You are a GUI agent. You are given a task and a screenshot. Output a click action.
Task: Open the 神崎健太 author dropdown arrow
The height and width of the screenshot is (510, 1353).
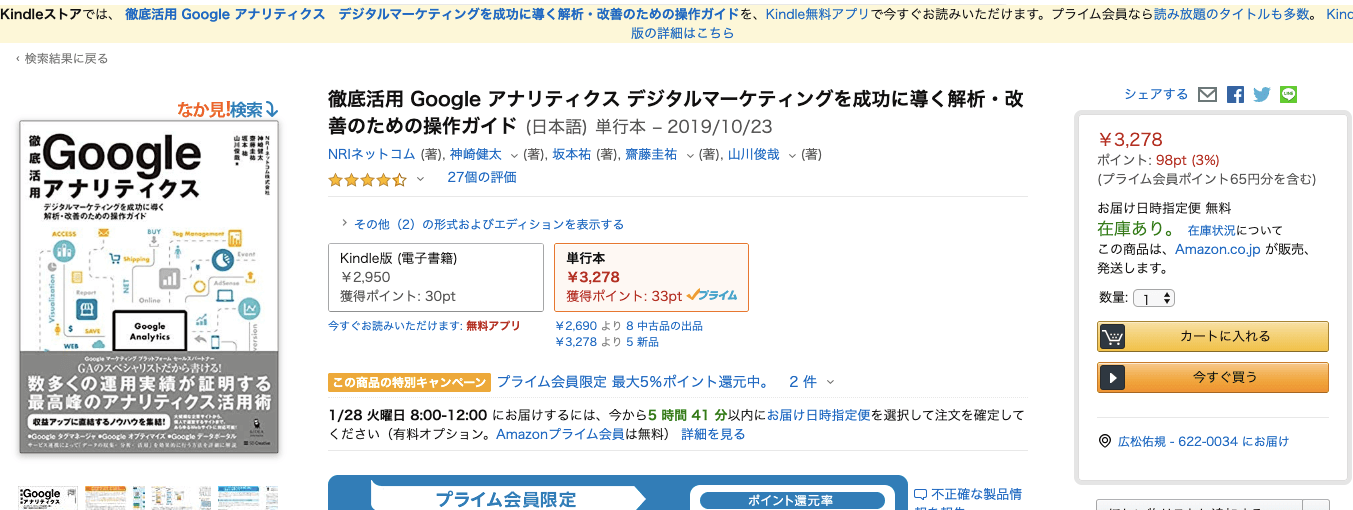514,155
